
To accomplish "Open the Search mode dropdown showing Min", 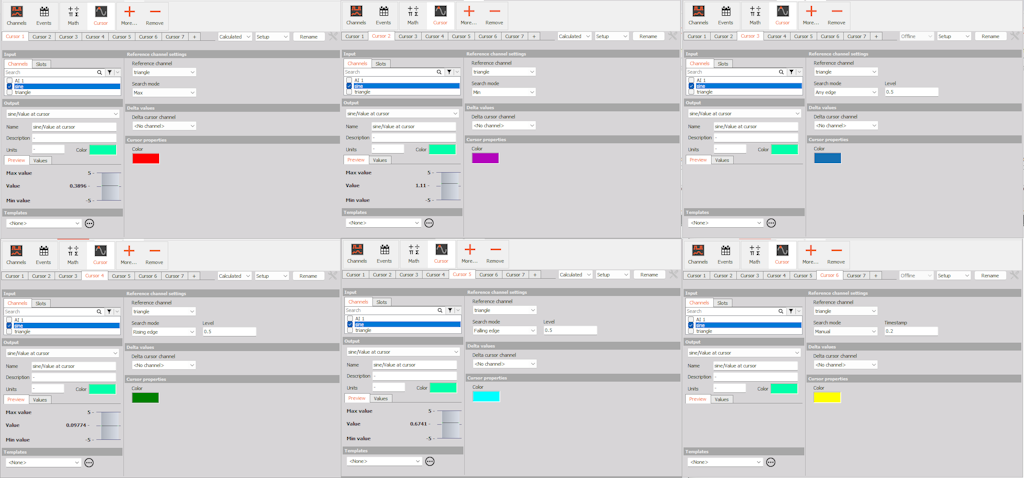I will (x=504, y=93).
